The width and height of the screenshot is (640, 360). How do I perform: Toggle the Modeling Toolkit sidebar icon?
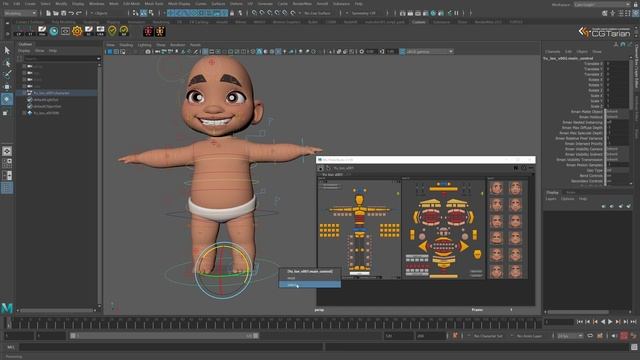(604, 13)
